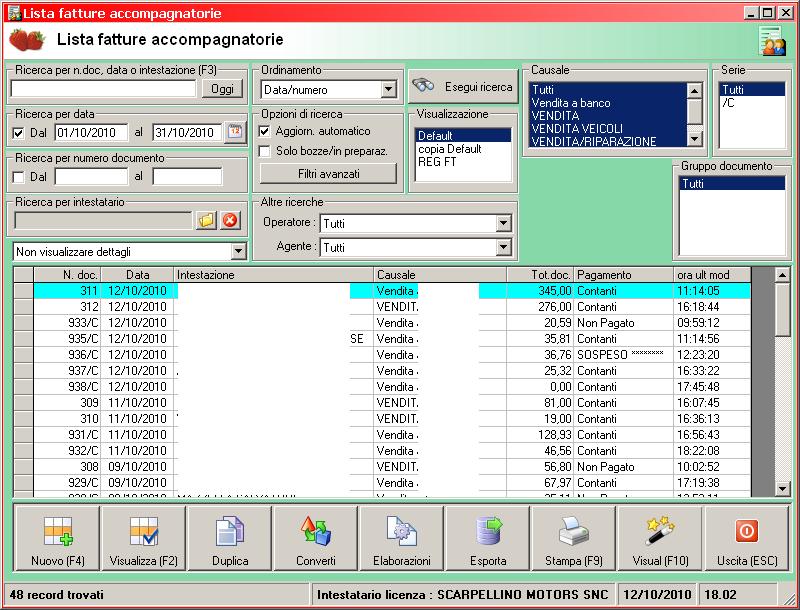Image resolution: width=800 pixels, height=610 pixels.
Task: Clear the intestatario with the red X icon
Action: 230,221
